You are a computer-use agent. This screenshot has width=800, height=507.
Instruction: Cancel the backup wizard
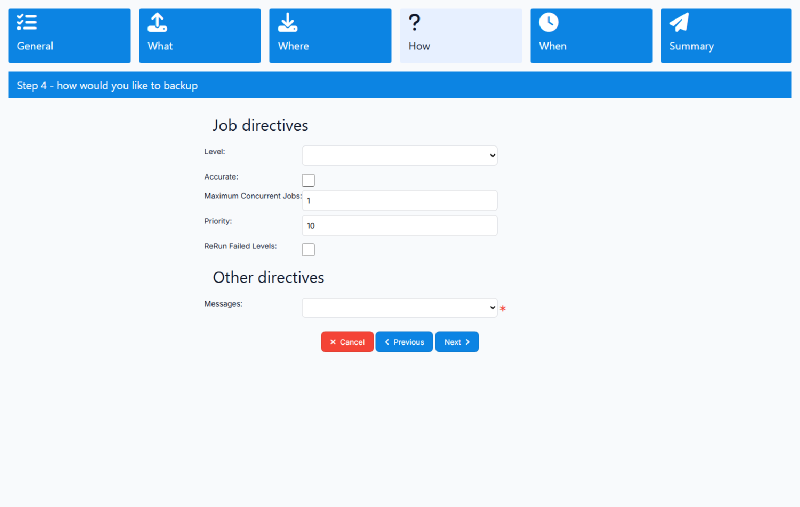click(347, 342)
